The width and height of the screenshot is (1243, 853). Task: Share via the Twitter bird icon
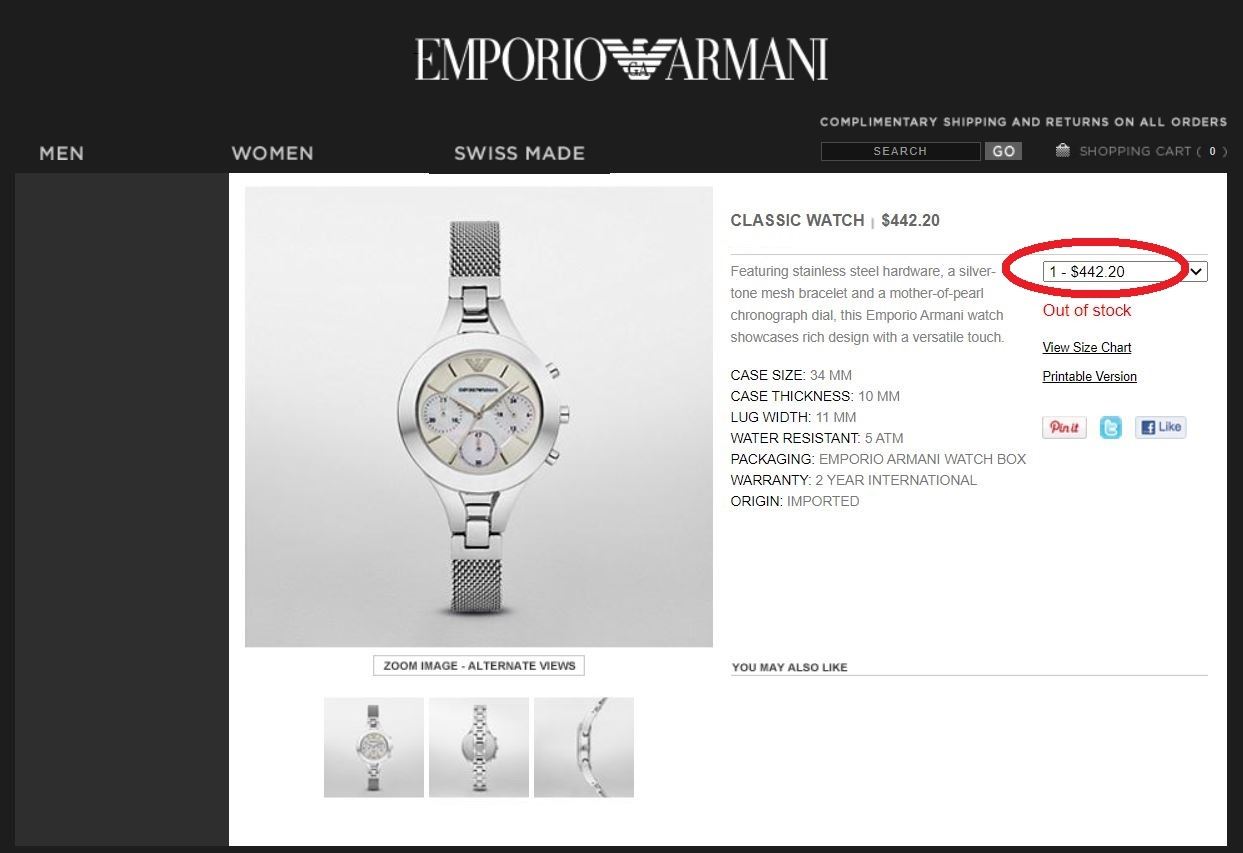pos(1111,427)
